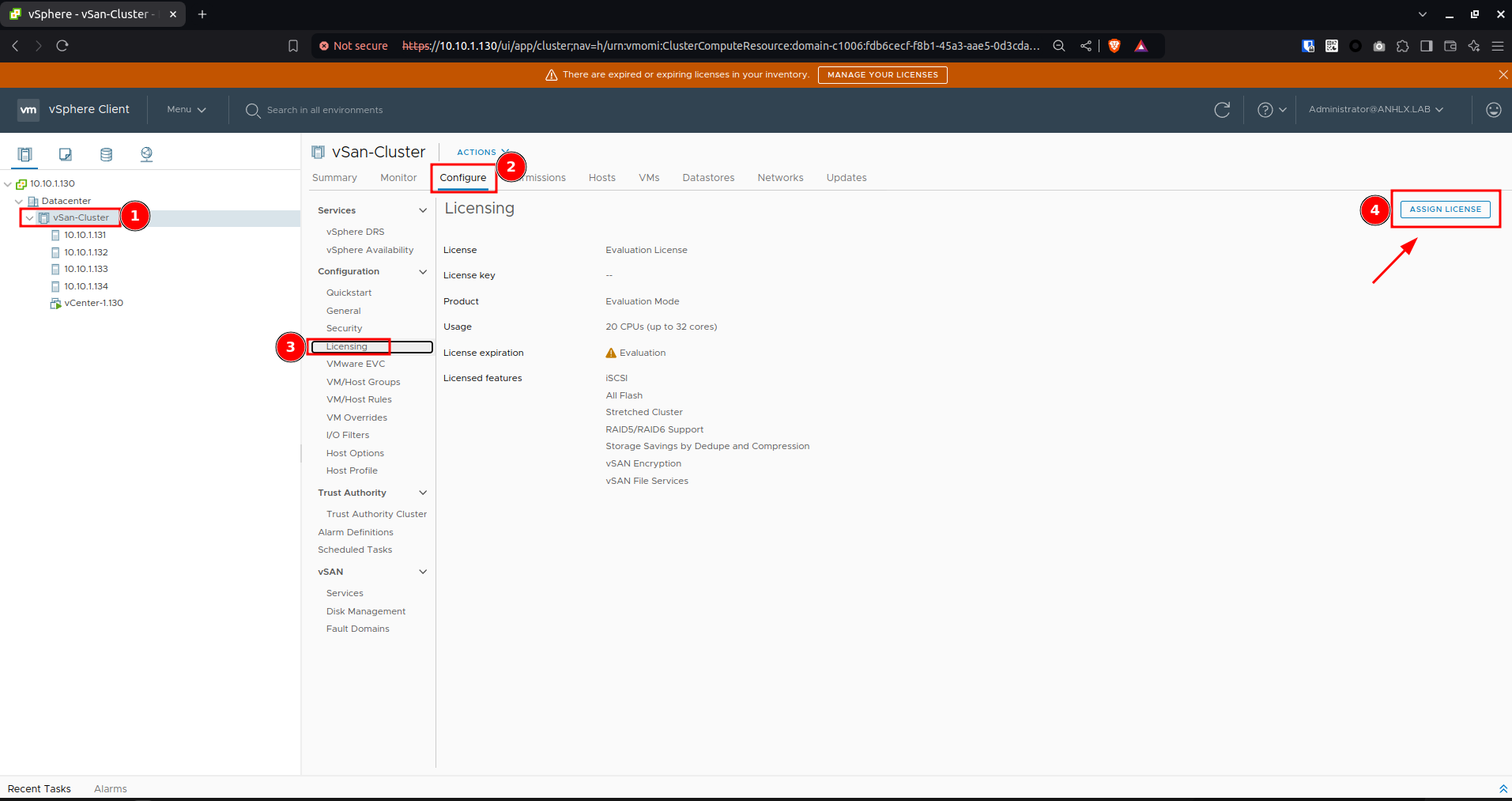Click the Brave shields icon in address bar
The width and height of the screenshot is (1512, 801).
1114,46
